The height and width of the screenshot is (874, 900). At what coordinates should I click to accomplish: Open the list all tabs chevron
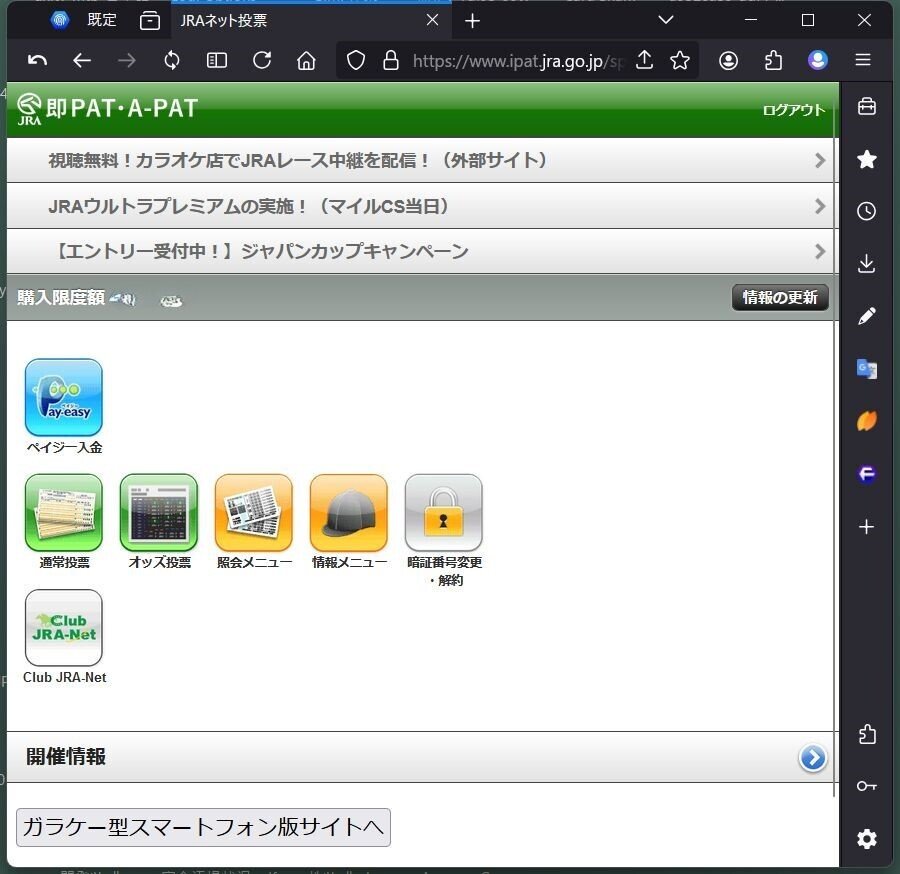coord(666,20)
